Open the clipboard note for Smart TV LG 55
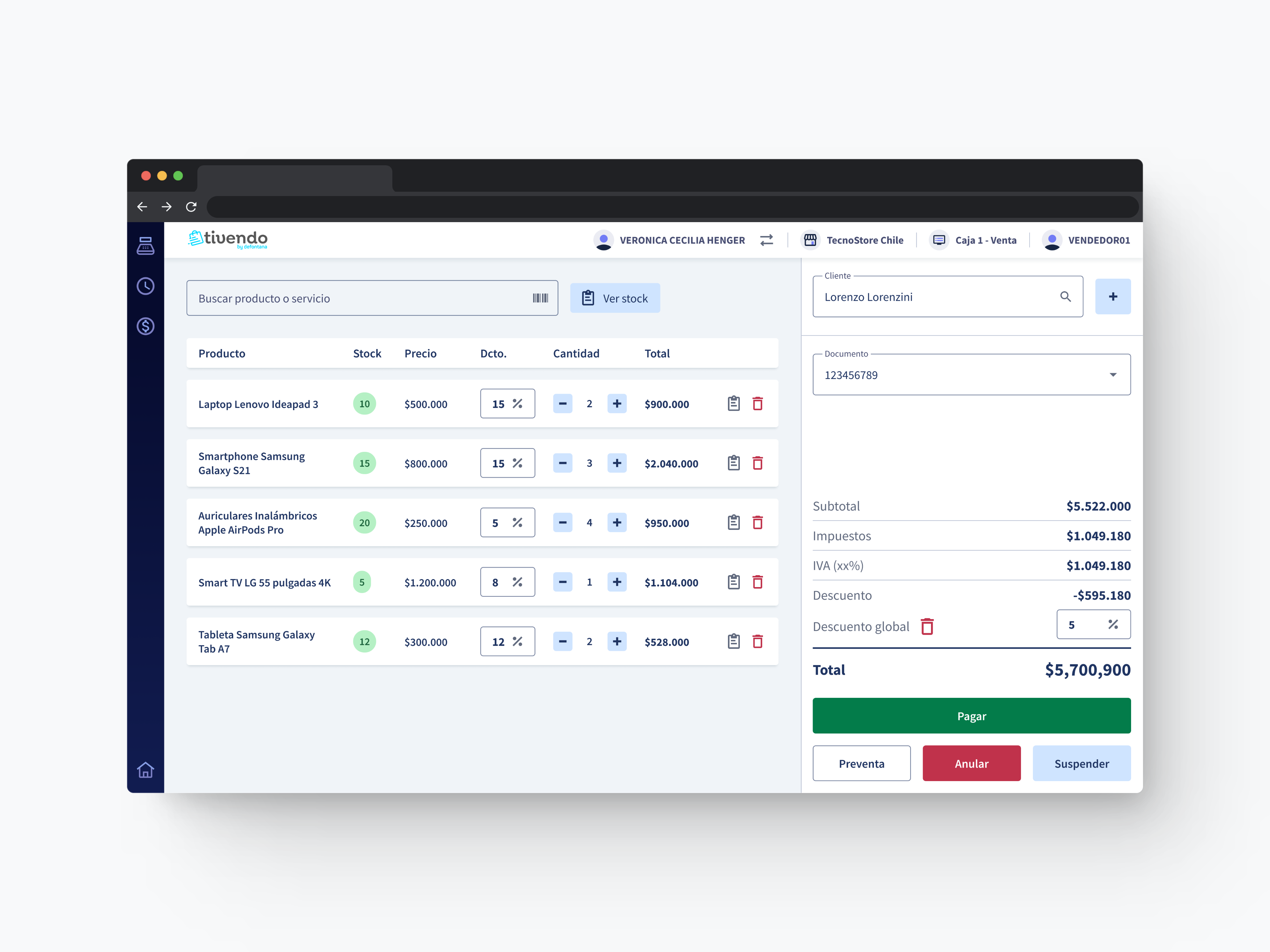This screenshot has width=1270, height=952. tap(734, 582)
